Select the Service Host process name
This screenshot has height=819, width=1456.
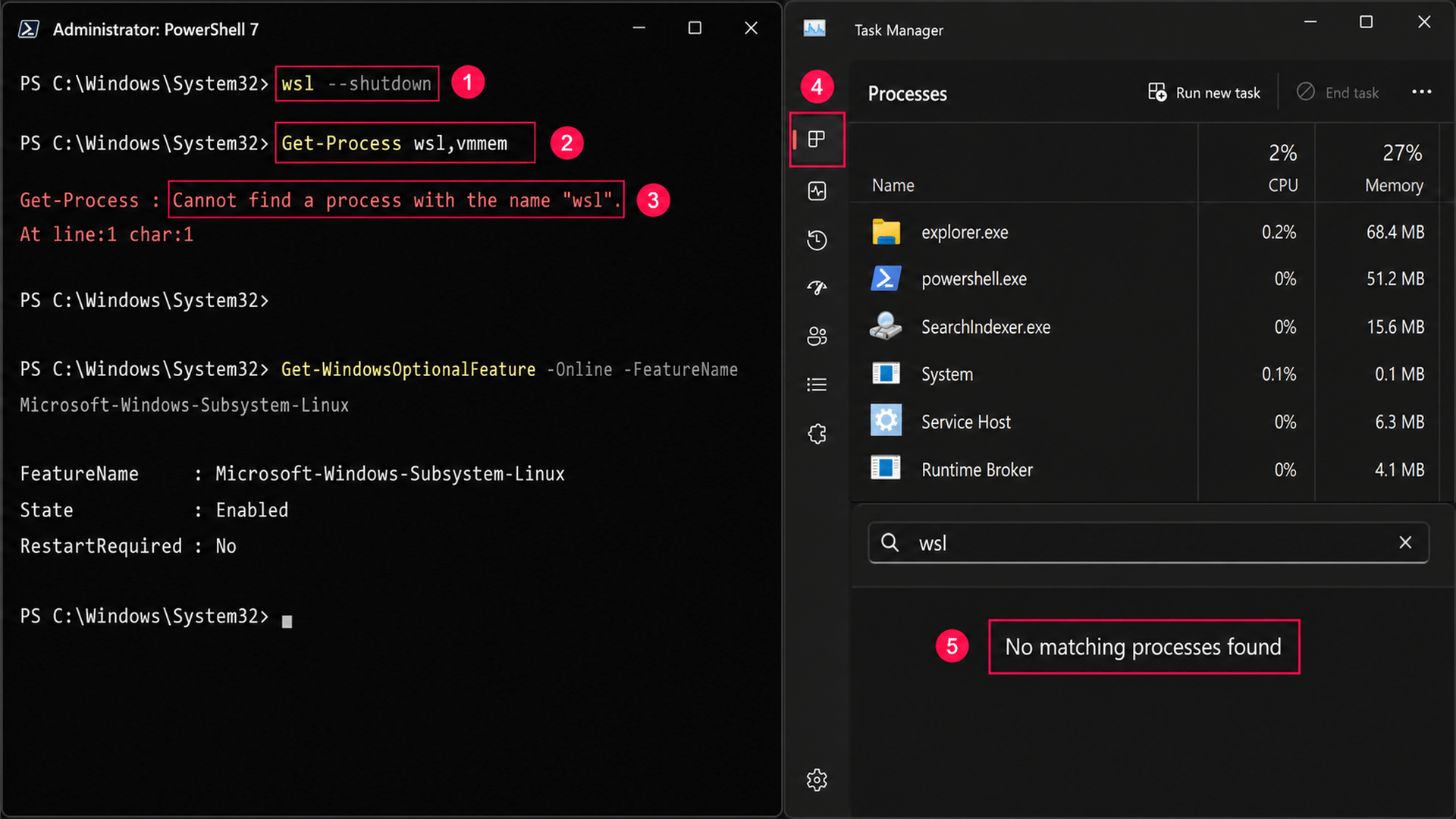[x=966, y=422]
